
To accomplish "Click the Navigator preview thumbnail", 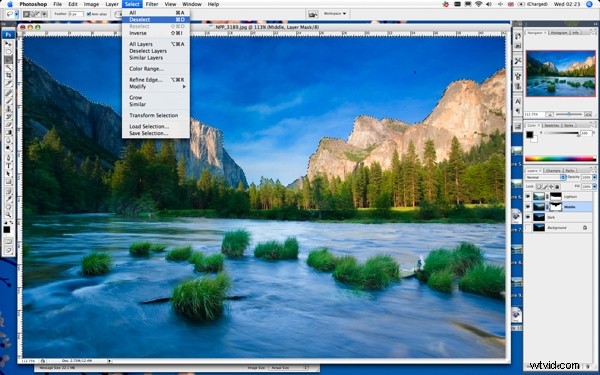I will click(x=561, y=73).
